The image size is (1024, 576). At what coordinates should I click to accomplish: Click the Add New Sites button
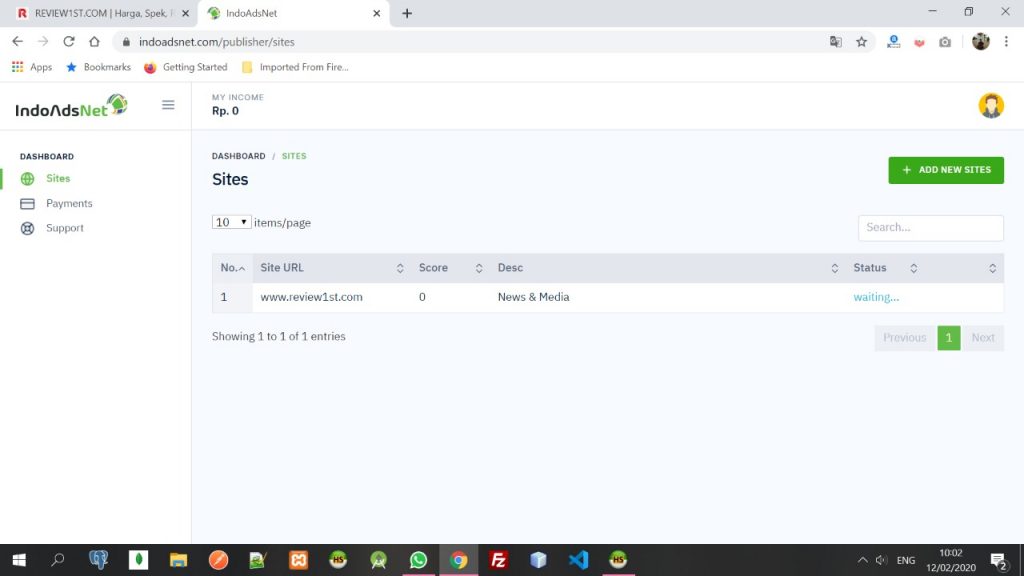(x=945, y=170)
